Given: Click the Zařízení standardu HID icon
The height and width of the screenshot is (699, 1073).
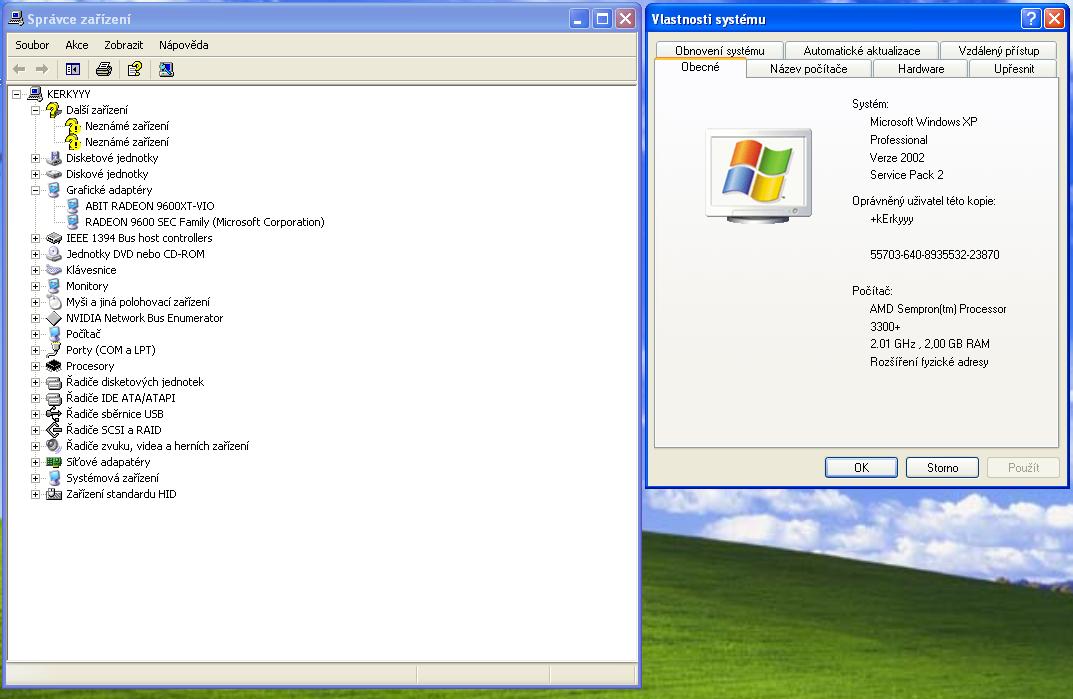Looking at the screenshot, I should coord(53,494).
